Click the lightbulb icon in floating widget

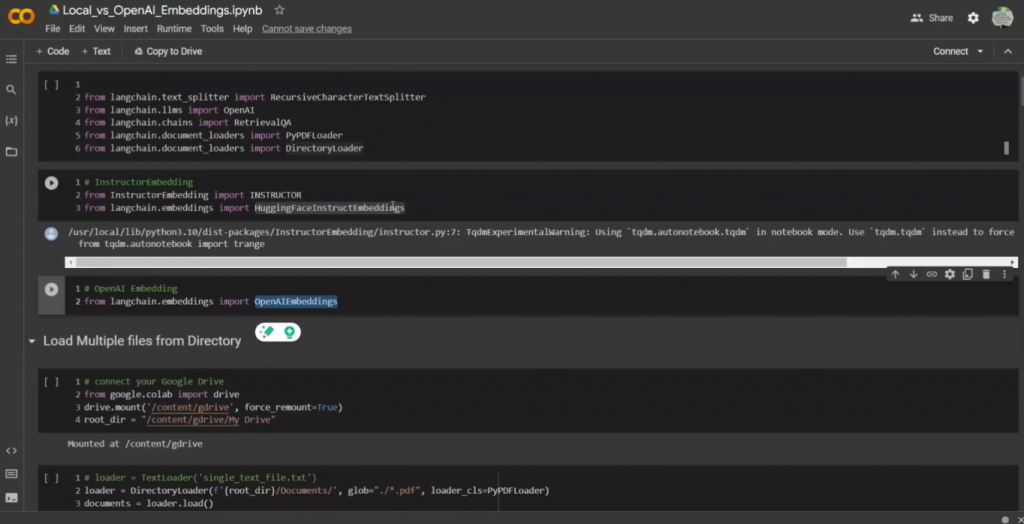(x=289, y=332)
